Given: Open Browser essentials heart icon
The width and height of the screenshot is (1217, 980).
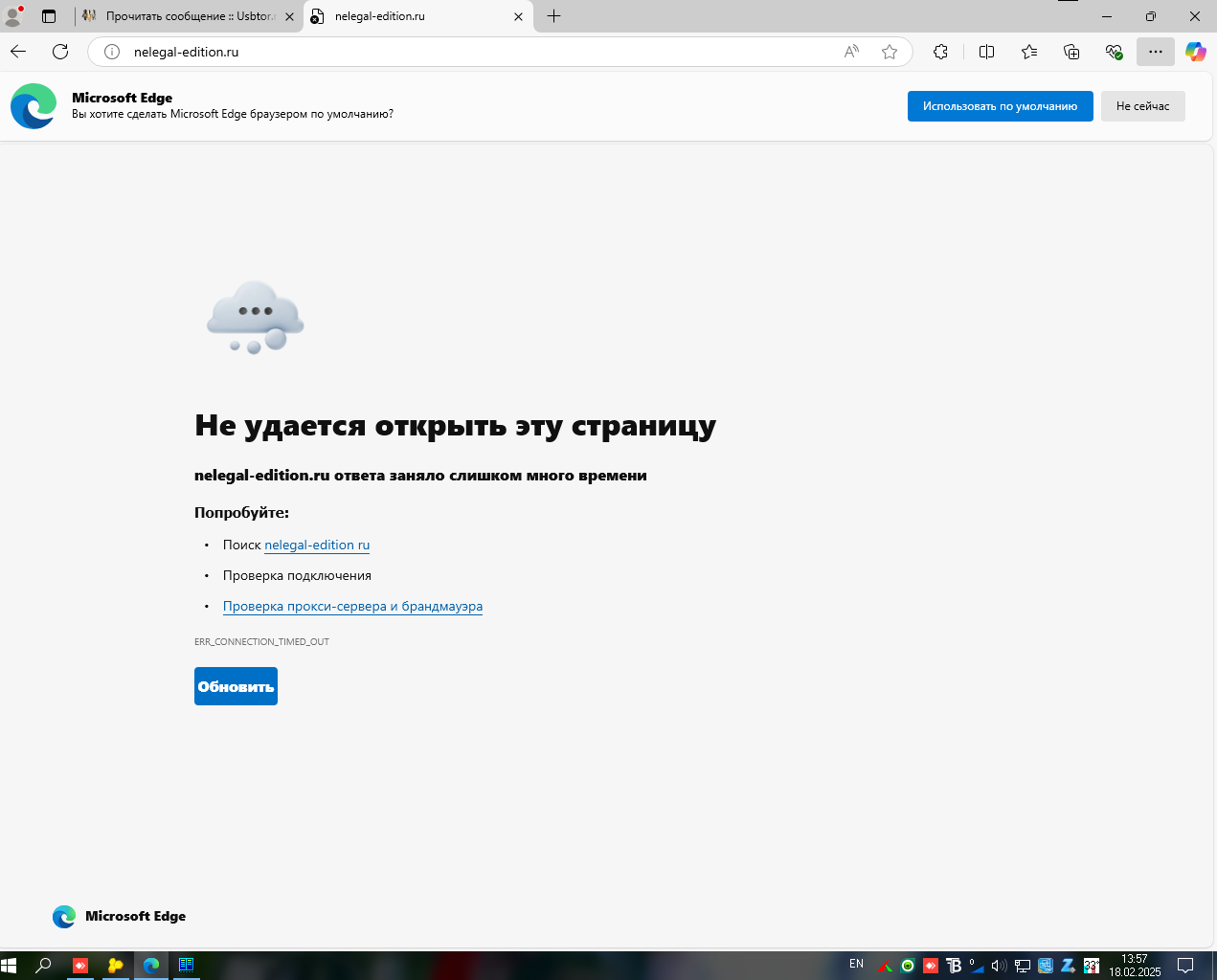Looking at the screenshot, I should pyautogui.click(x=1114, y=52).
